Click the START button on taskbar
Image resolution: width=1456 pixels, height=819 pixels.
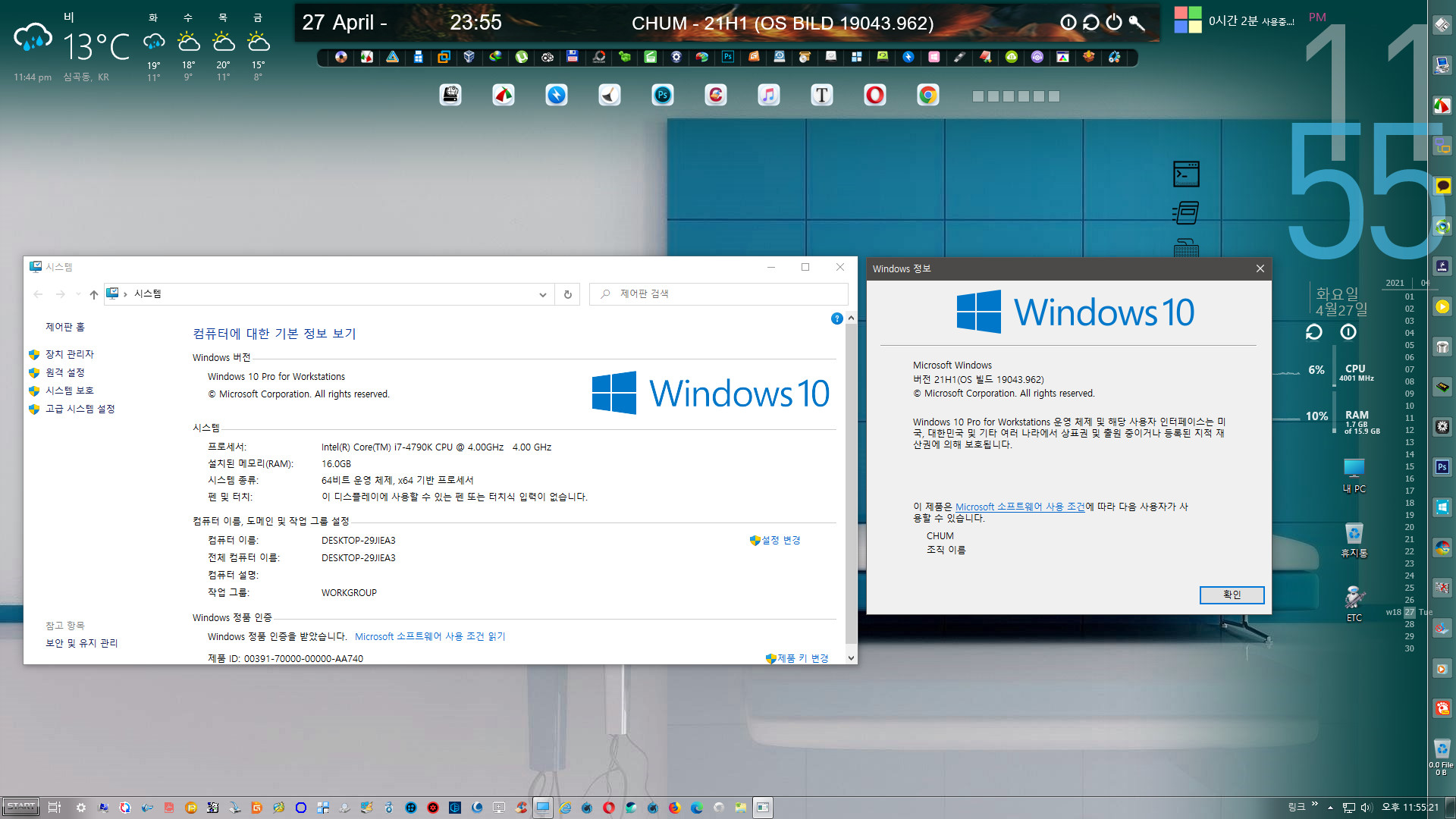pyautogui.click(x=21, y=807)
